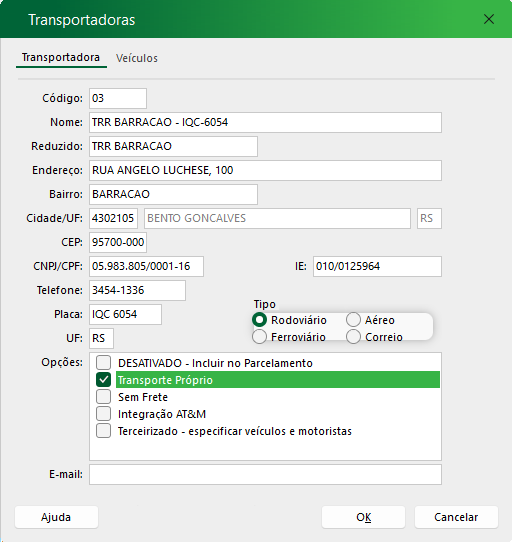Edit the CNPJ/CPF field
512x542 pixels.
(146, 267)
